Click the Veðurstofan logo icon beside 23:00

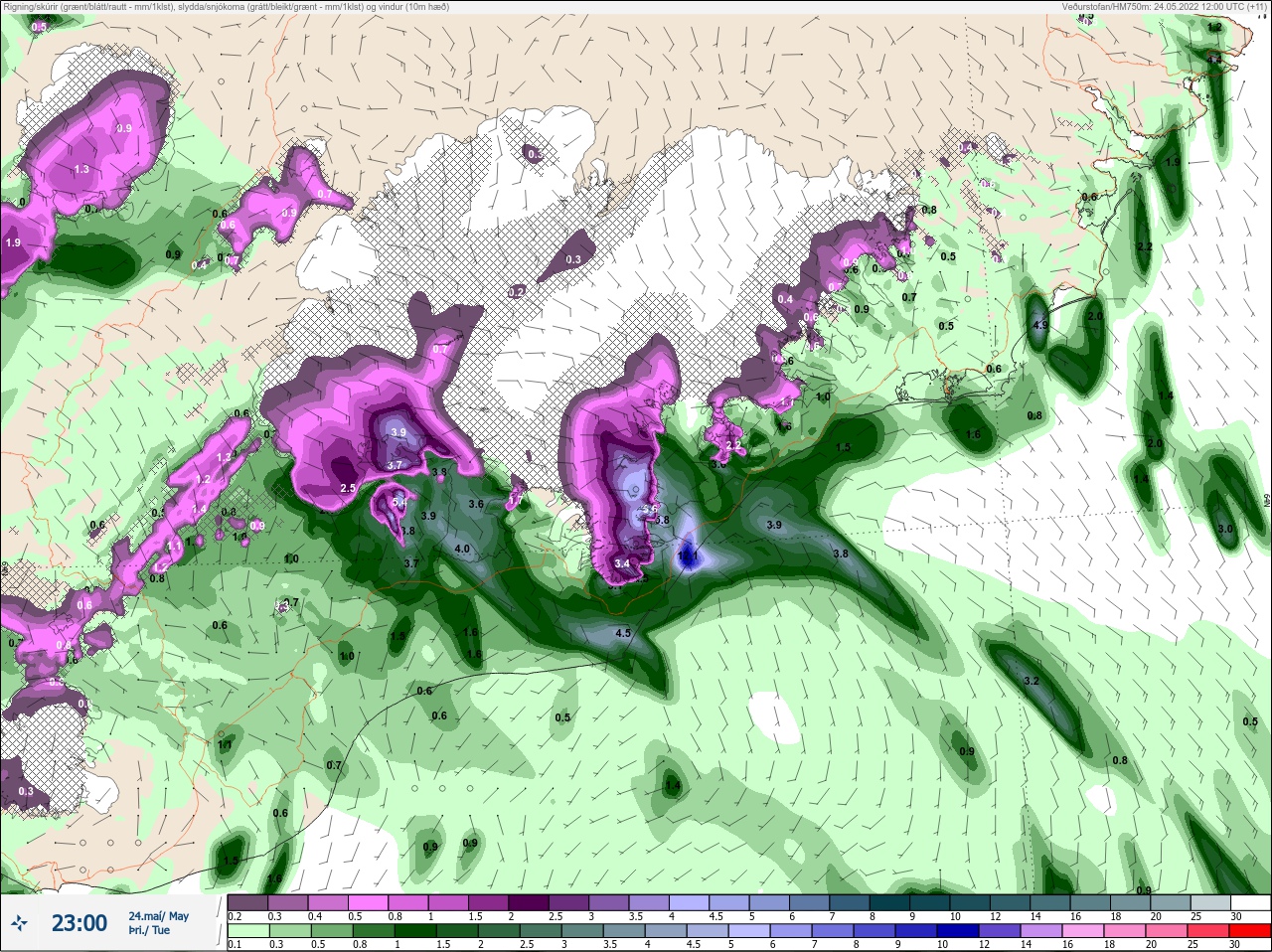coord(20,923)
